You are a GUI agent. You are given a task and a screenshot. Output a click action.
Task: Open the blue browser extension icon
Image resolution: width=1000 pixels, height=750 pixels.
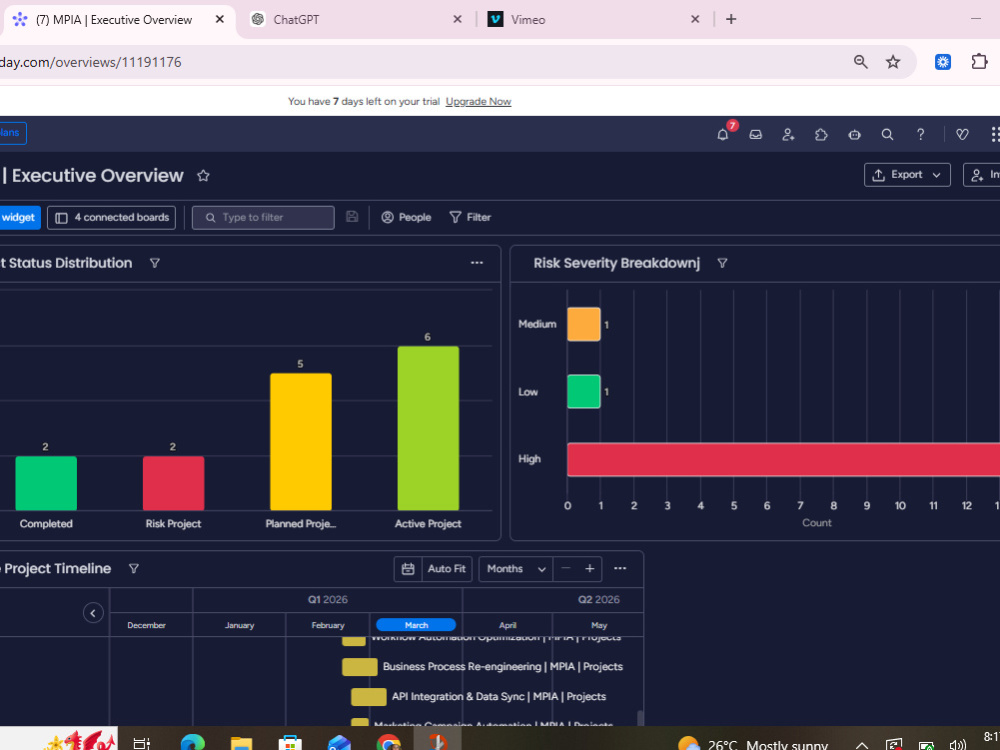click(943, 62)
